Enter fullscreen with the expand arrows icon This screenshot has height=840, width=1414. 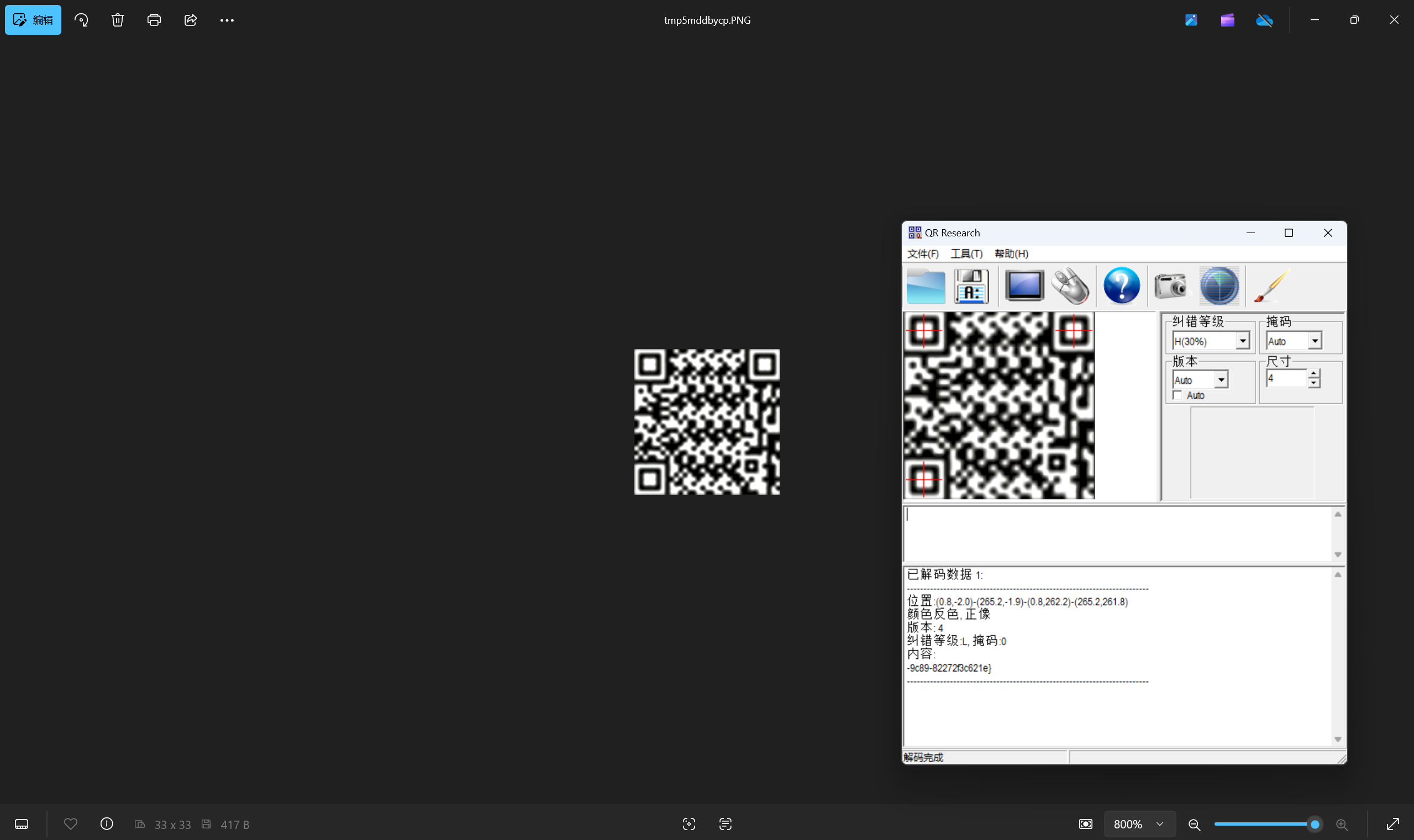[1392, 824]
